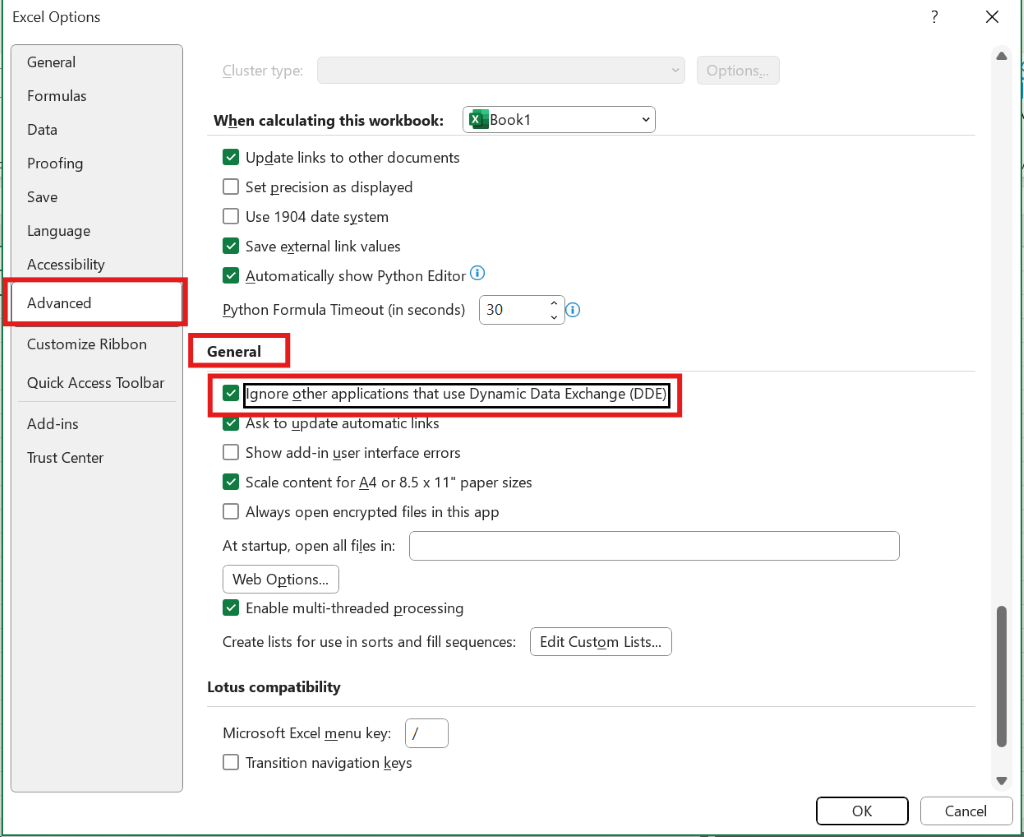Viewport: 1024px width, 837px height.
Task: Confirm with the OK button
Action: point(862,811)
